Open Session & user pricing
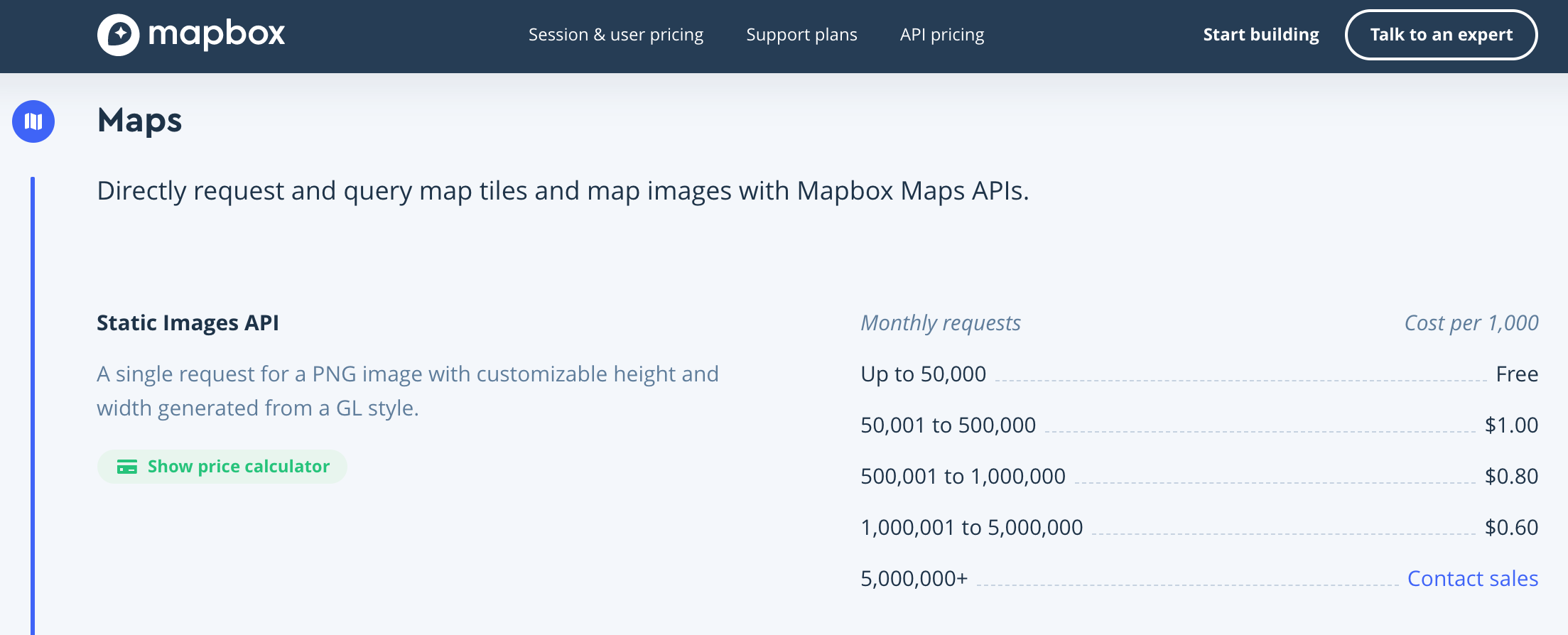 coord(615,35)
